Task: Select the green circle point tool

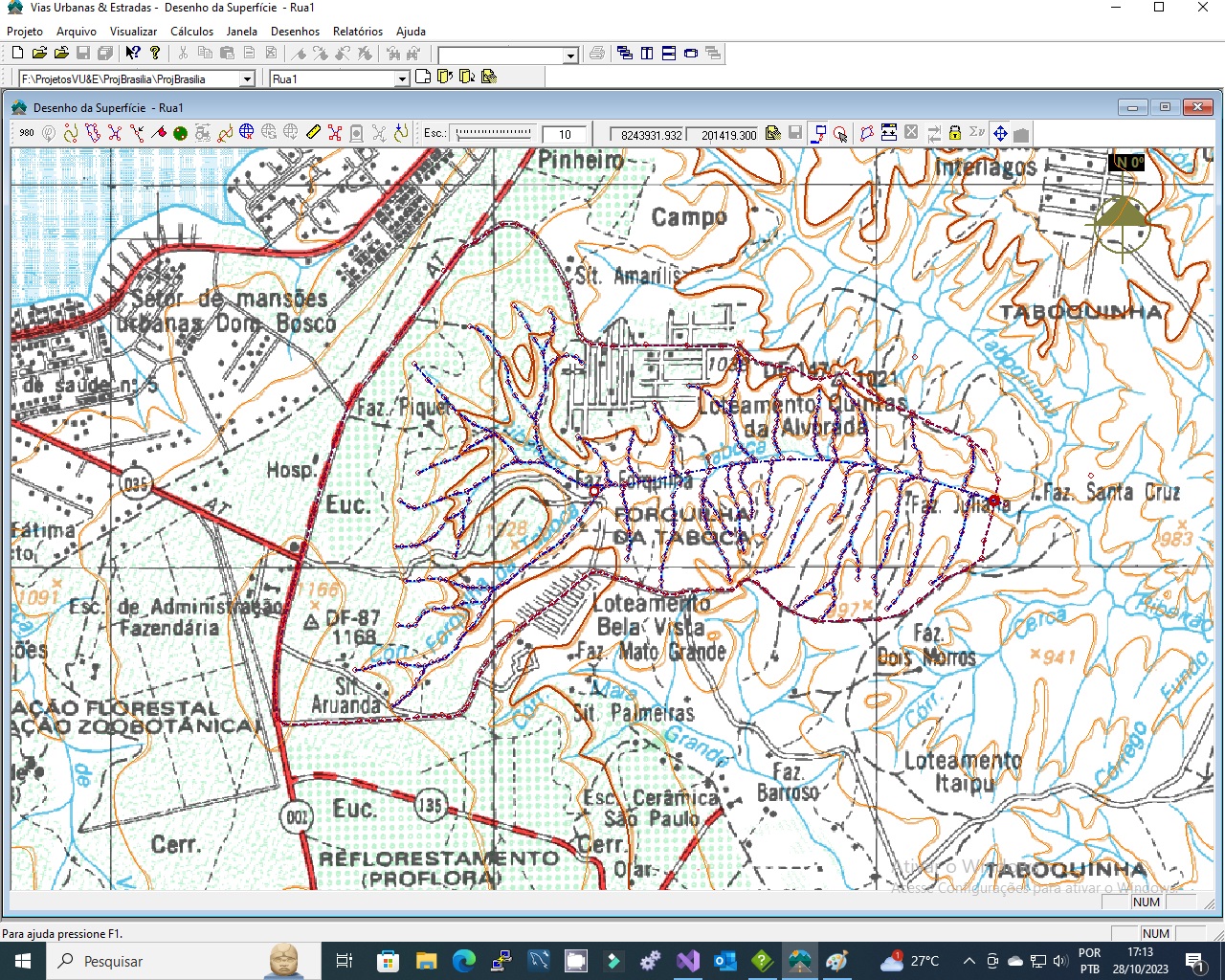Action: 180,133
